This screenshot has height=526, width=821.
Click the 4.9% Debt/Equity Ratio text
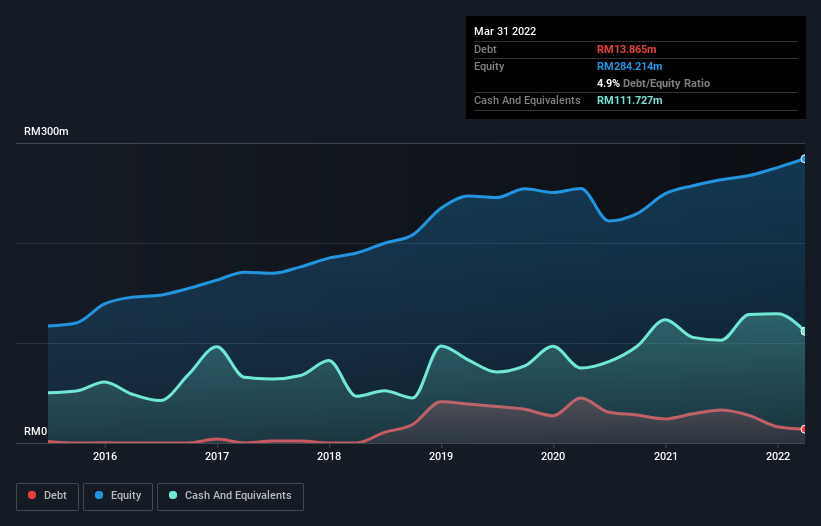click(654, 83)
